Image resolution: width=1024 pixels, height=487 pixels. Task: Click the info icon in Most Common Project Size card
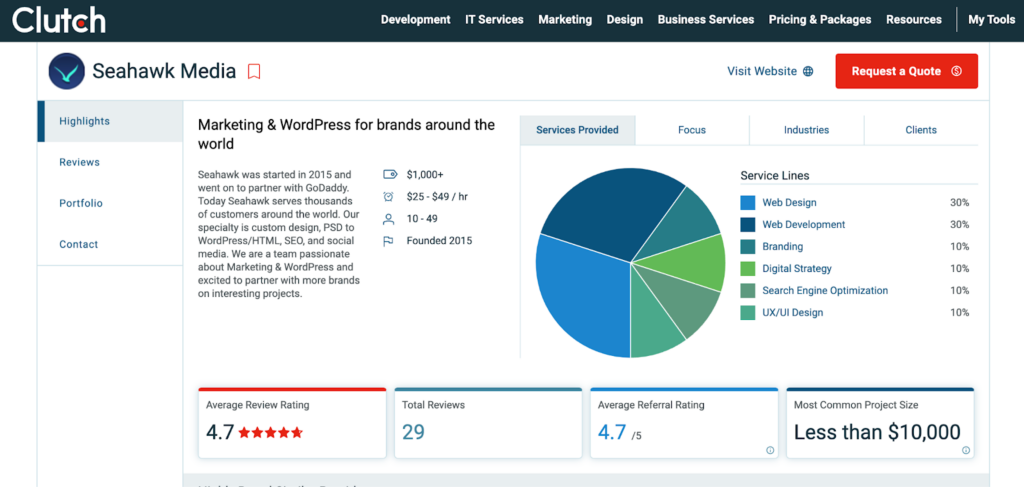coord(965,450)
